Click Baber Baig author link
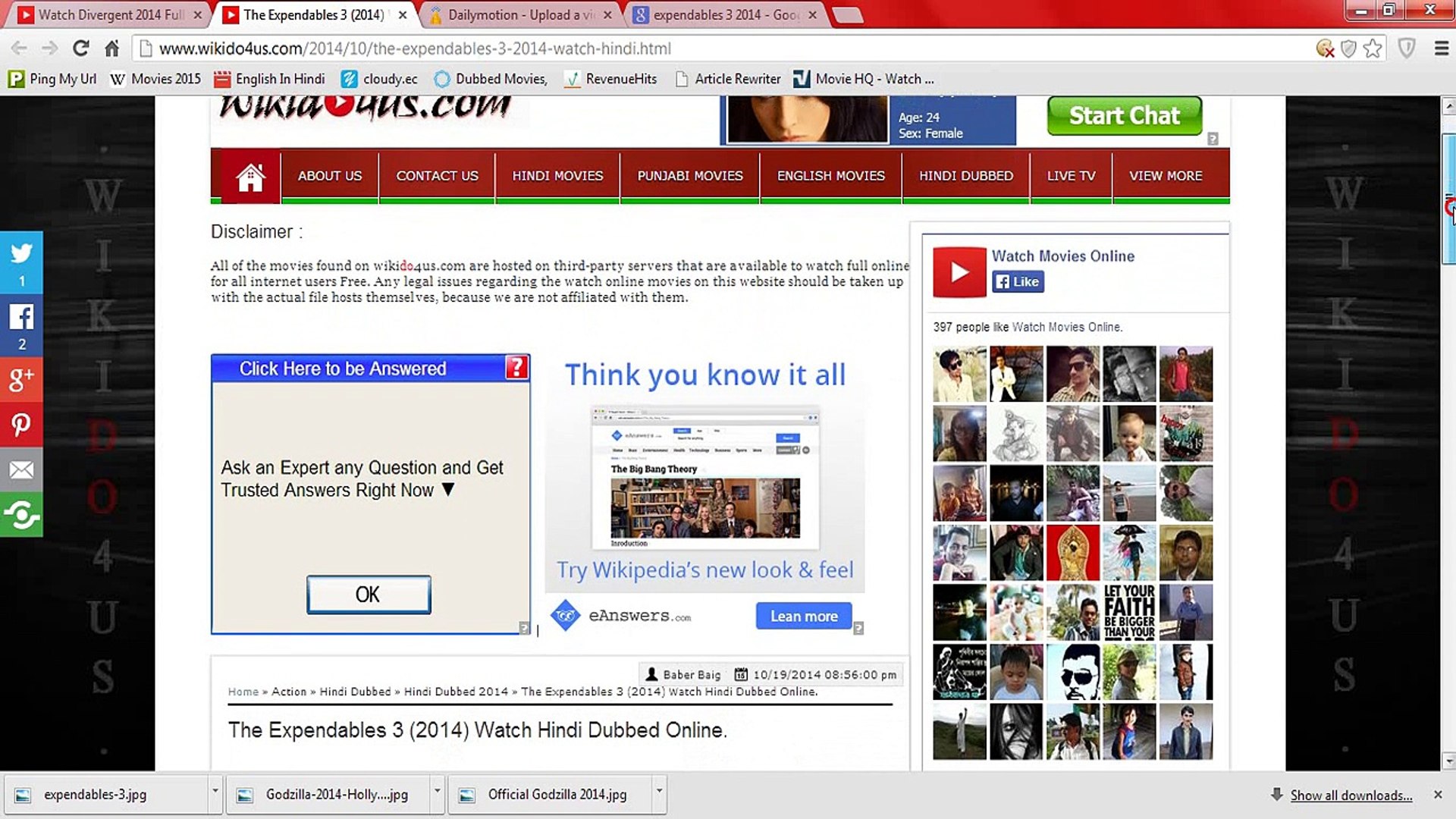This screenshot has height=819, width=1456. (x=692, y=674)
